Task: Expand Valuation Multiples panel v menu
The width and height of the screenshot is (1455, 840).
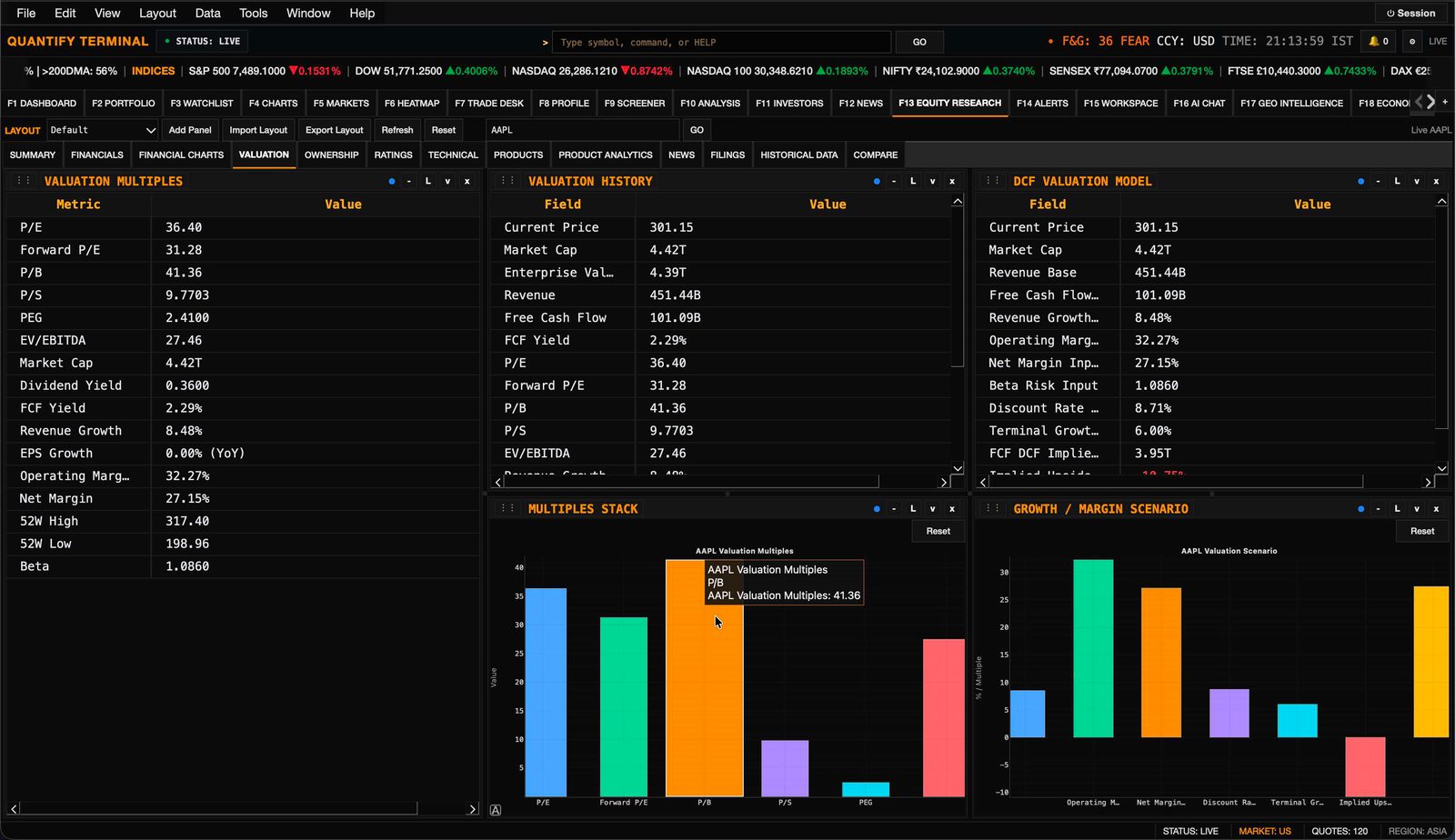Action: click(x=447, y=181)
